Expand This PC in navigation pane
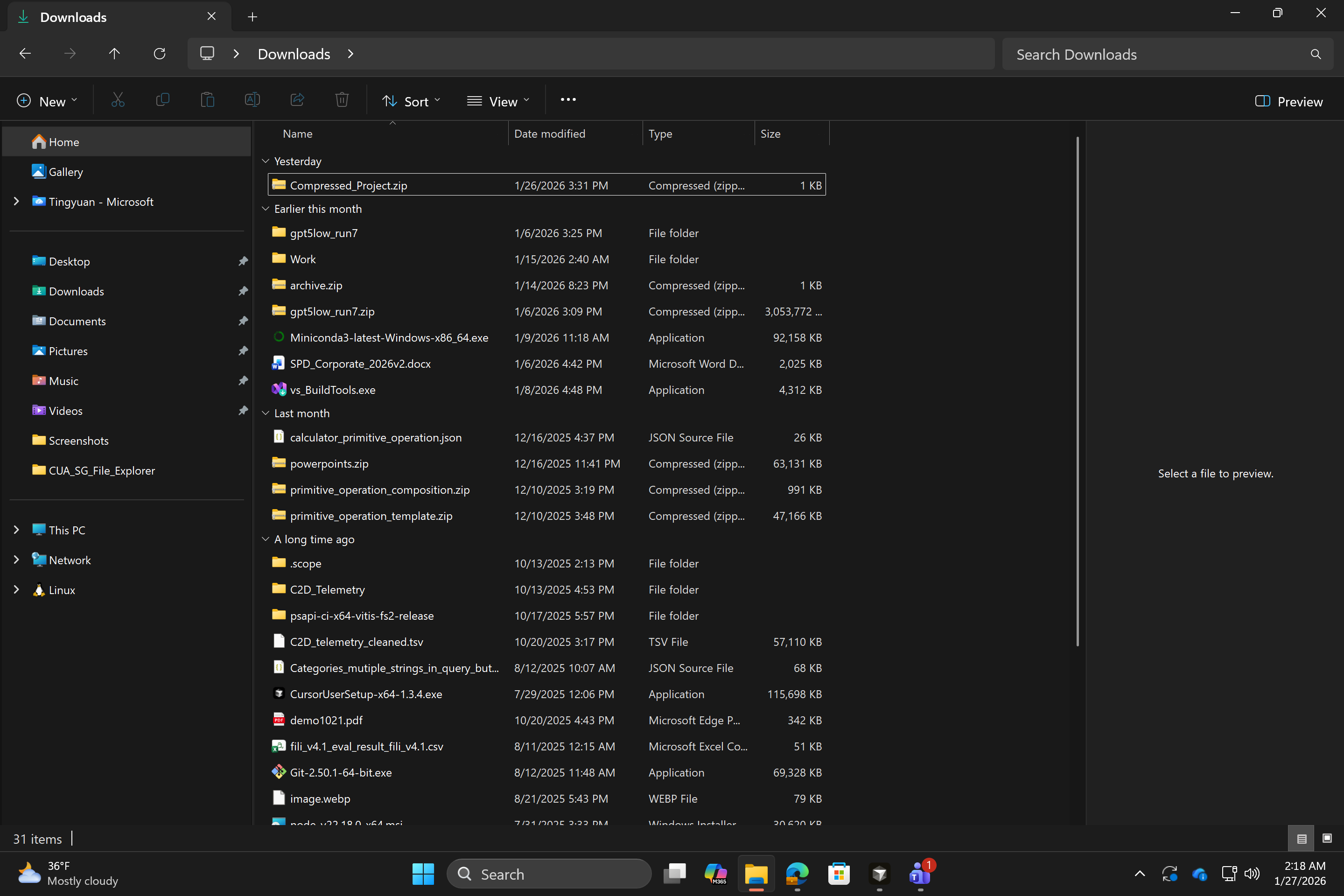The width and height of the screenshot is (1344, 896). click(16, 530)
